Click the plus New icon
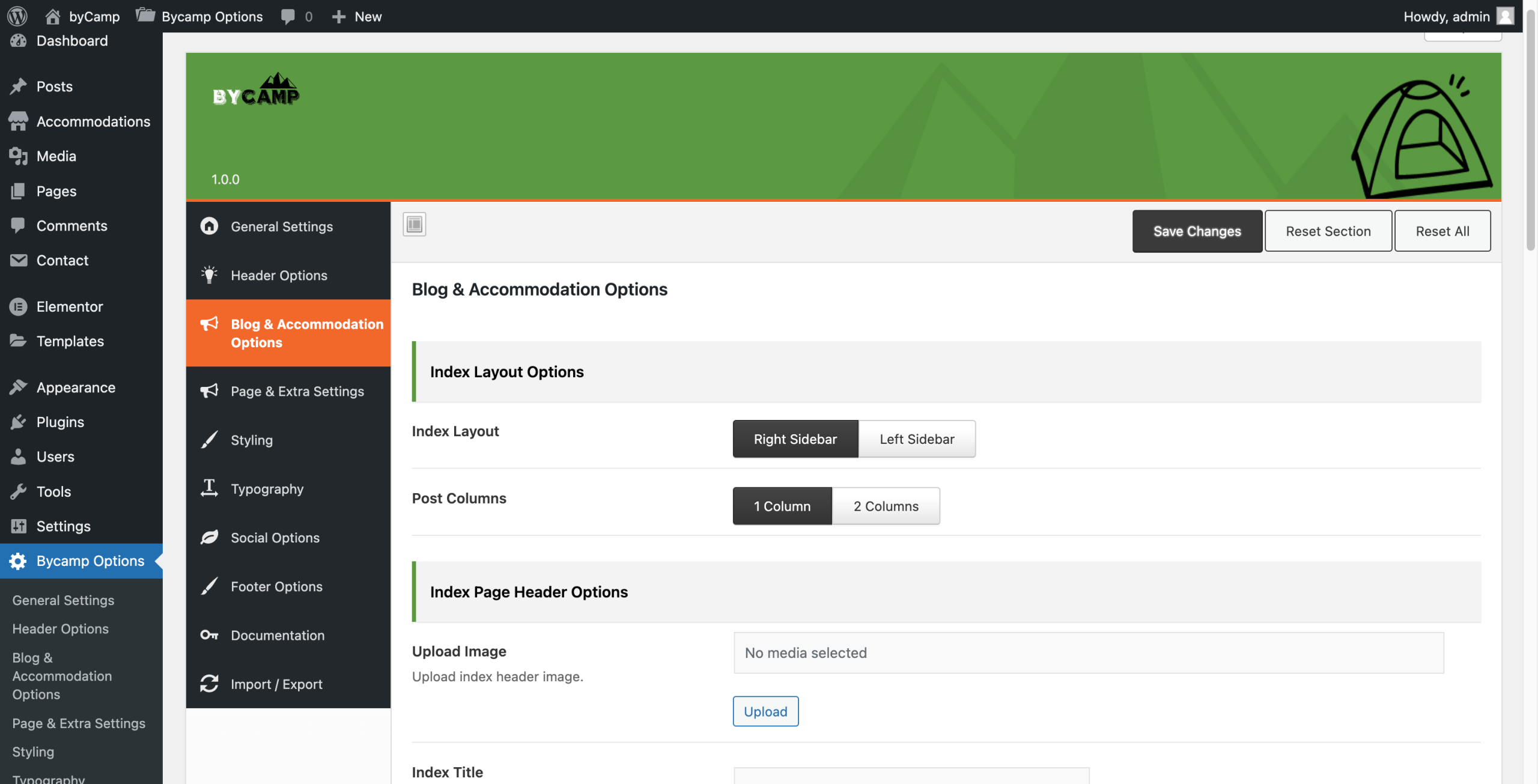 pyautogui.click(x=339, y=16)
